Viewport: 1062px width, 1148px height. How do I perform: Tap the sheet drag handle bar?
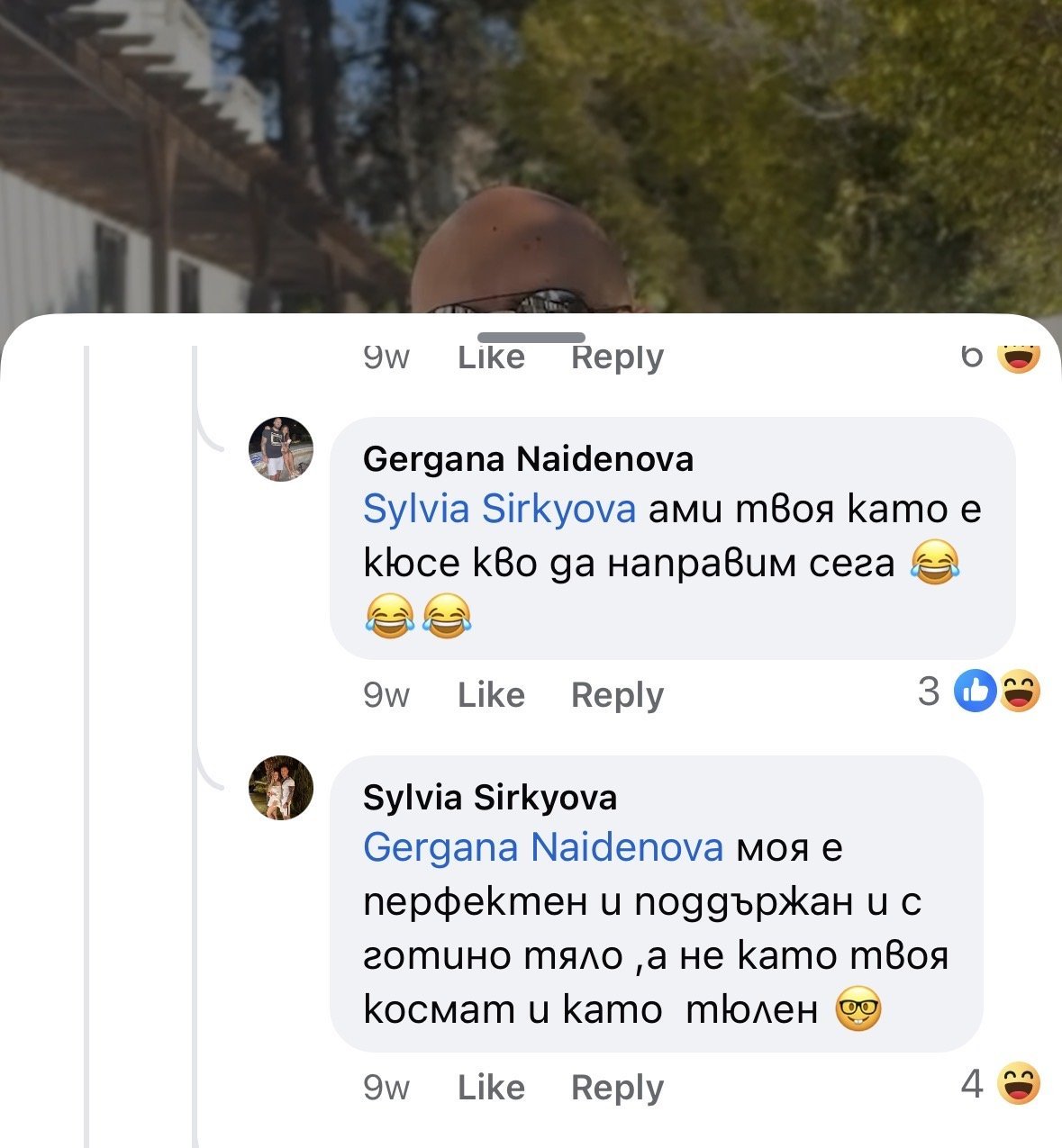click(x=531, y=338)
